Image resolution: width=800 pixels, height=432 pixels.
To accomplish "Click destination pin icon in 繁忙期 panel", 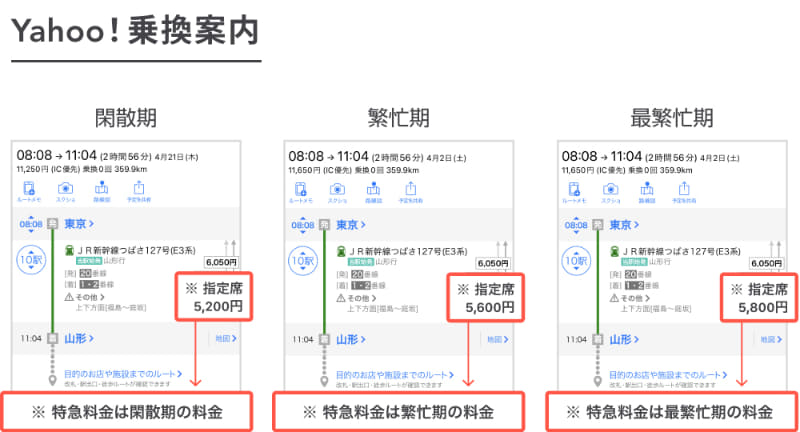I will [324, 381].
